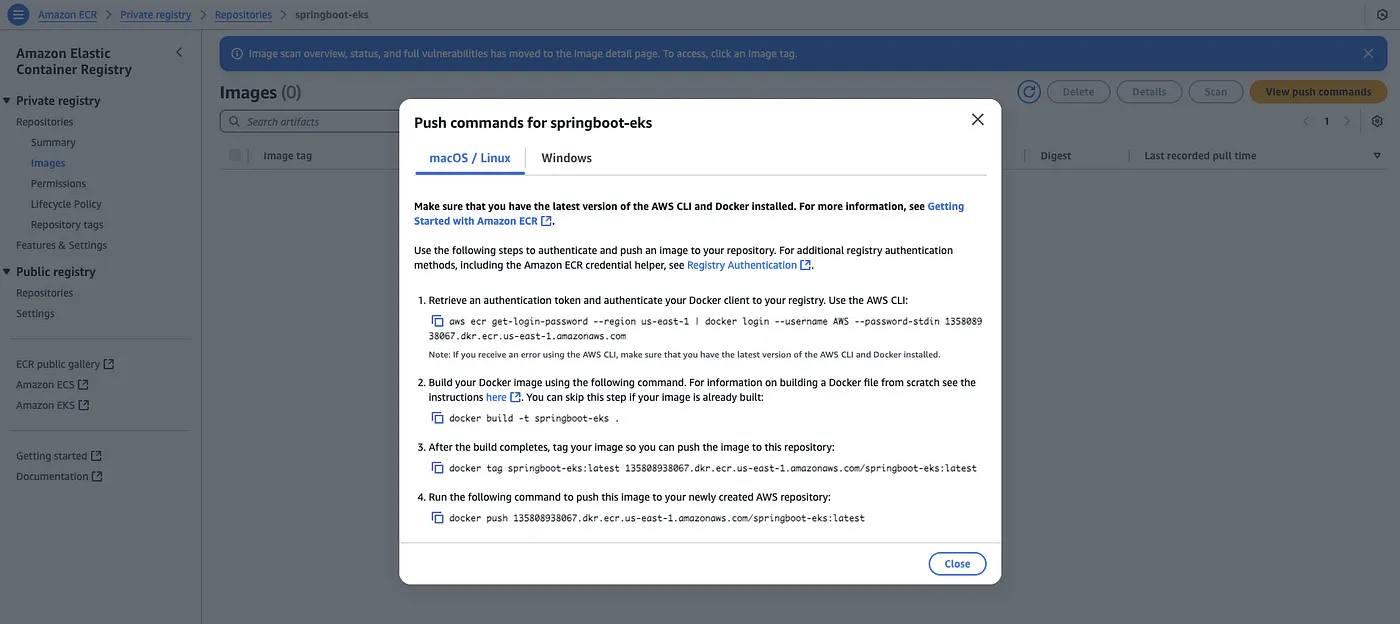The image size is (1400, 624).
Task: Collapse the Private registry section
Action: point(7,101)
